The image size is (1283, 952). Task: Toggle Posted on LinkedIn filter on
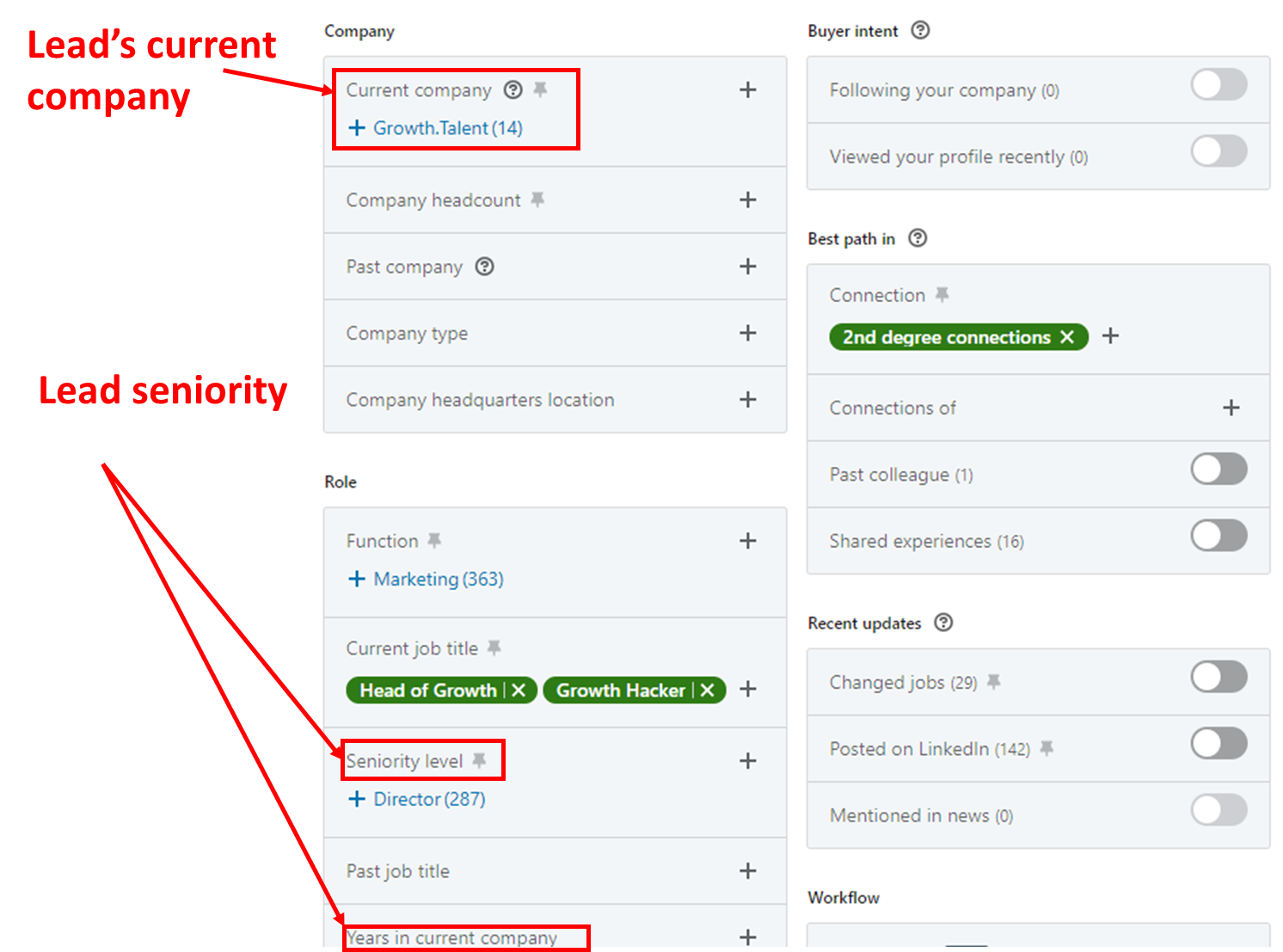1219,743
